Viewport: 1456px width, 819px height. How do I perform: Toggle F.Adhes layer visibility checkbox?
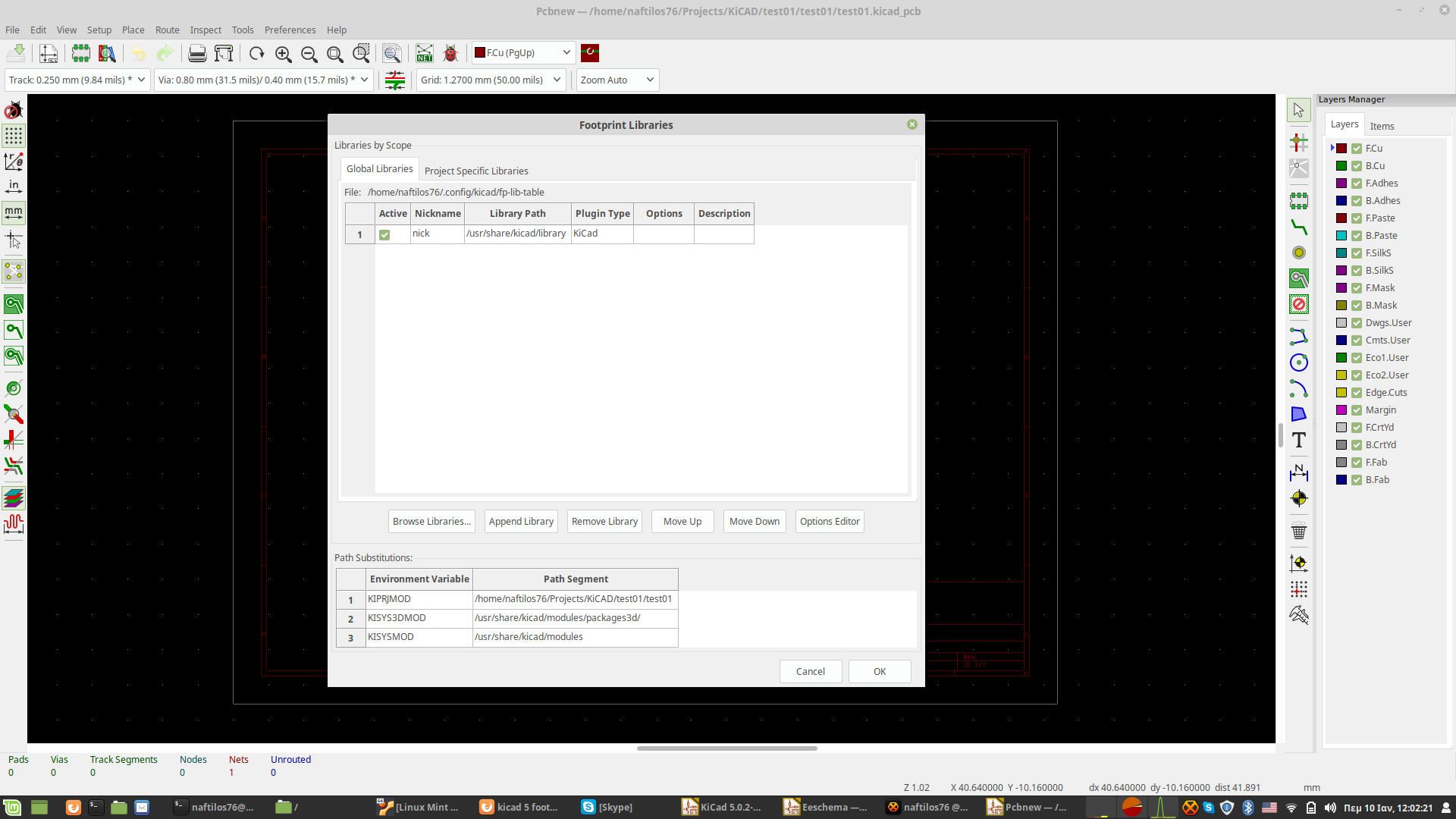(1357, 184)
